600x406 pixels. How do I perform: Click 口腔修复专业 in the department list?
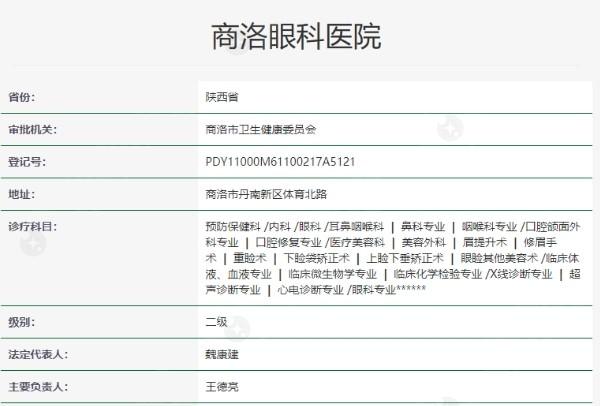(x=289, y=242)
